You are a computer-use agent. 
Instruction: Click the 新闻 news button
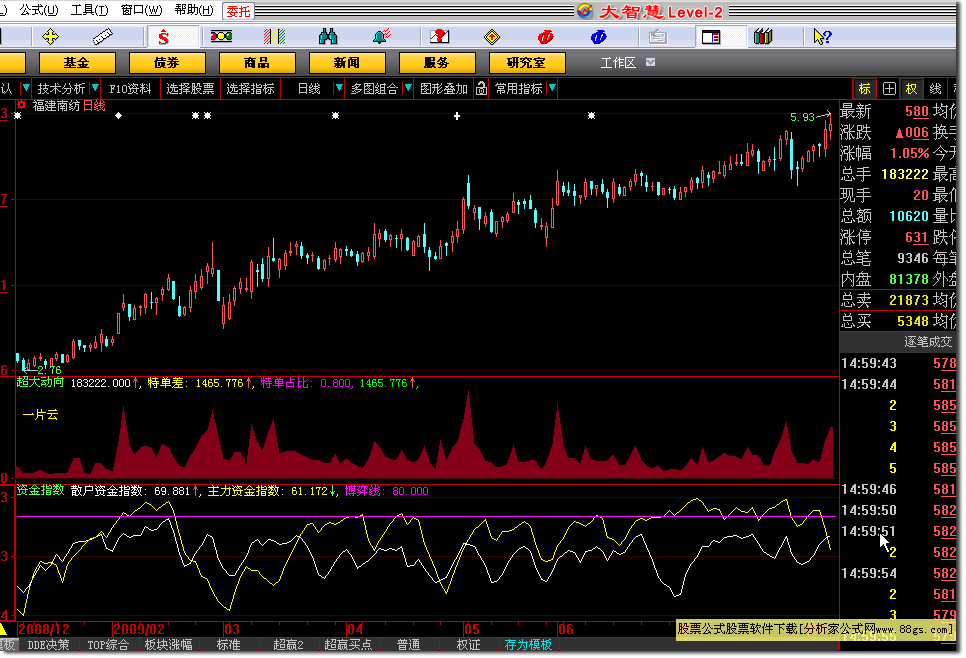346,63
